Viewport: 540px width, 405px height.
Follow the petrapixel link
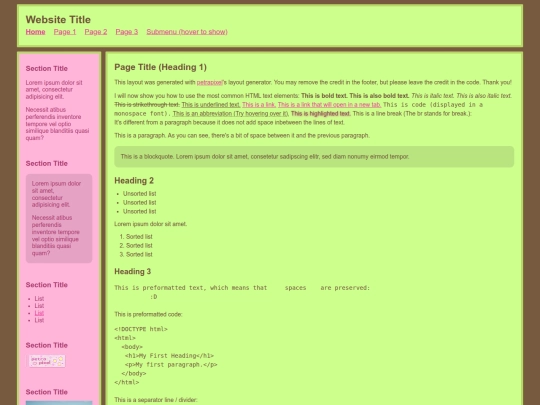click(209, 82)
